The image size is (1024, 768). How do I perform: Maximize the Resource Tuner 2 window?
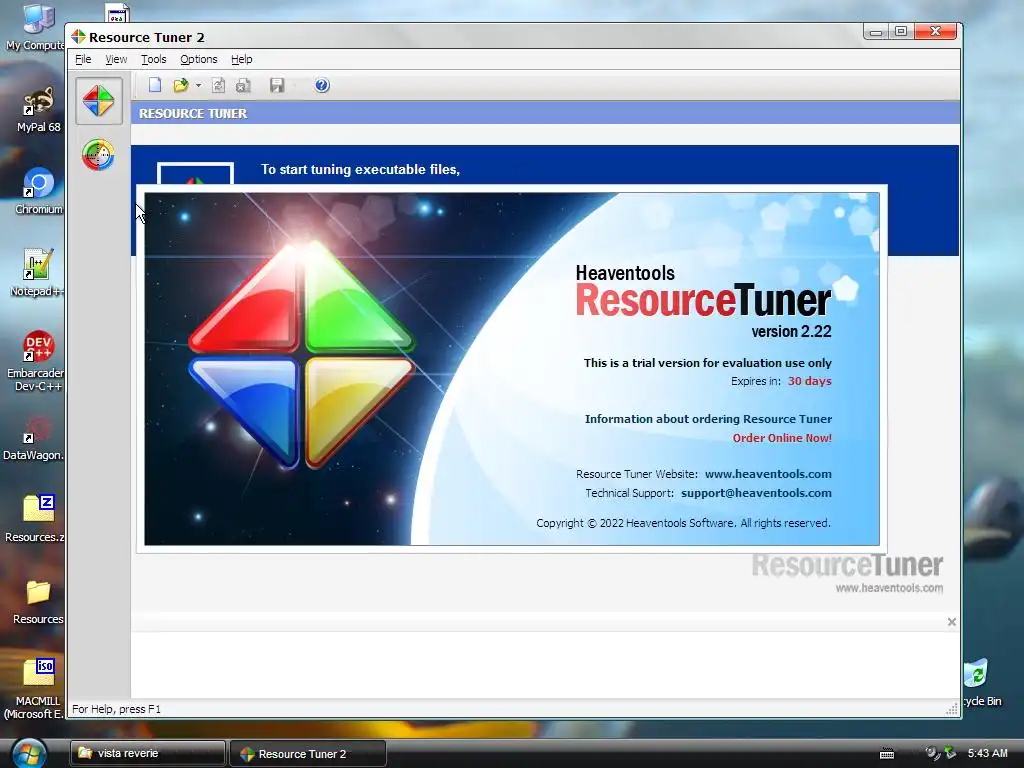pos(901,31)
